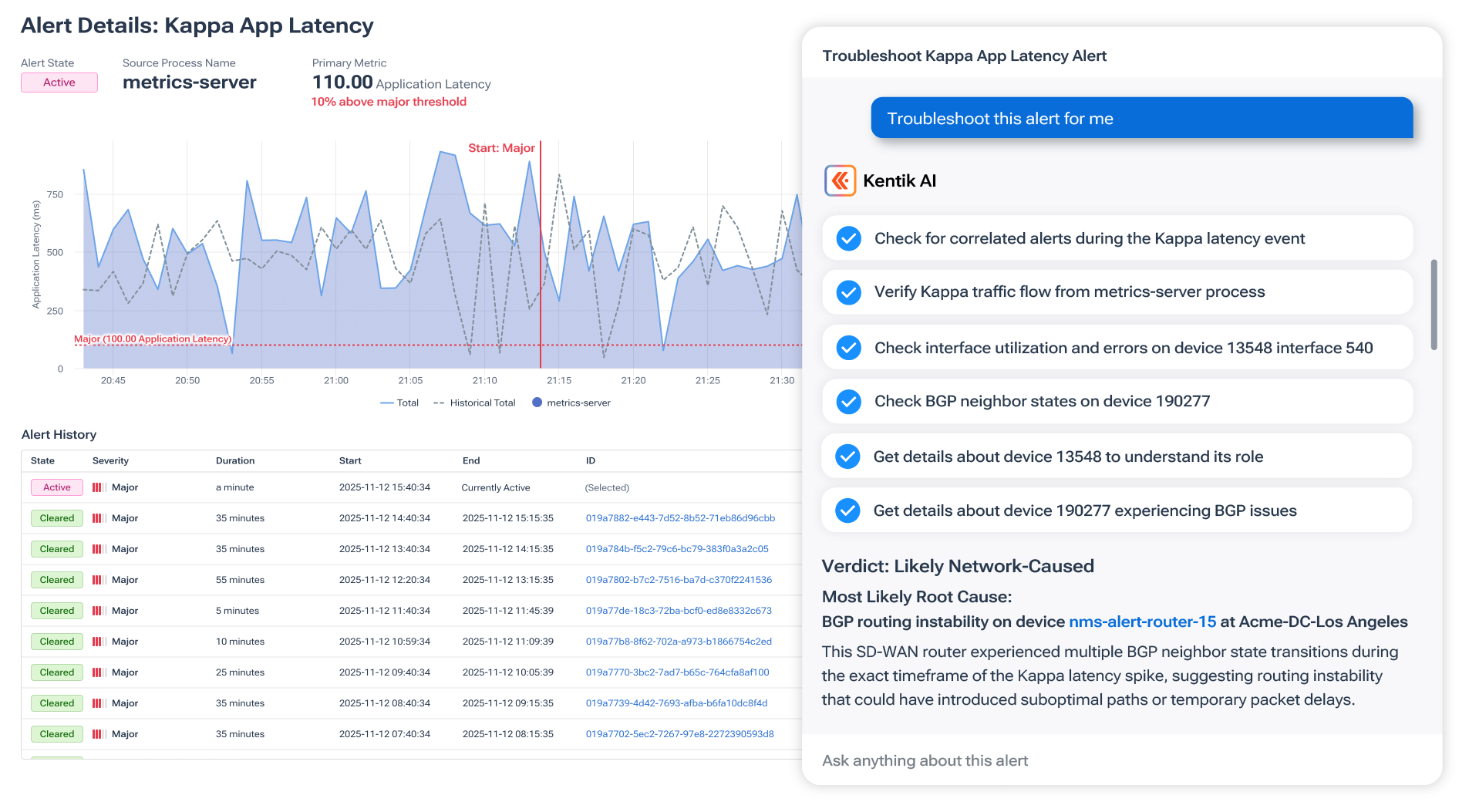Screen dimensions: 1469x812
Task: Select the Troubleshoot Kappa App Latency Alert header
Action: 965,56
